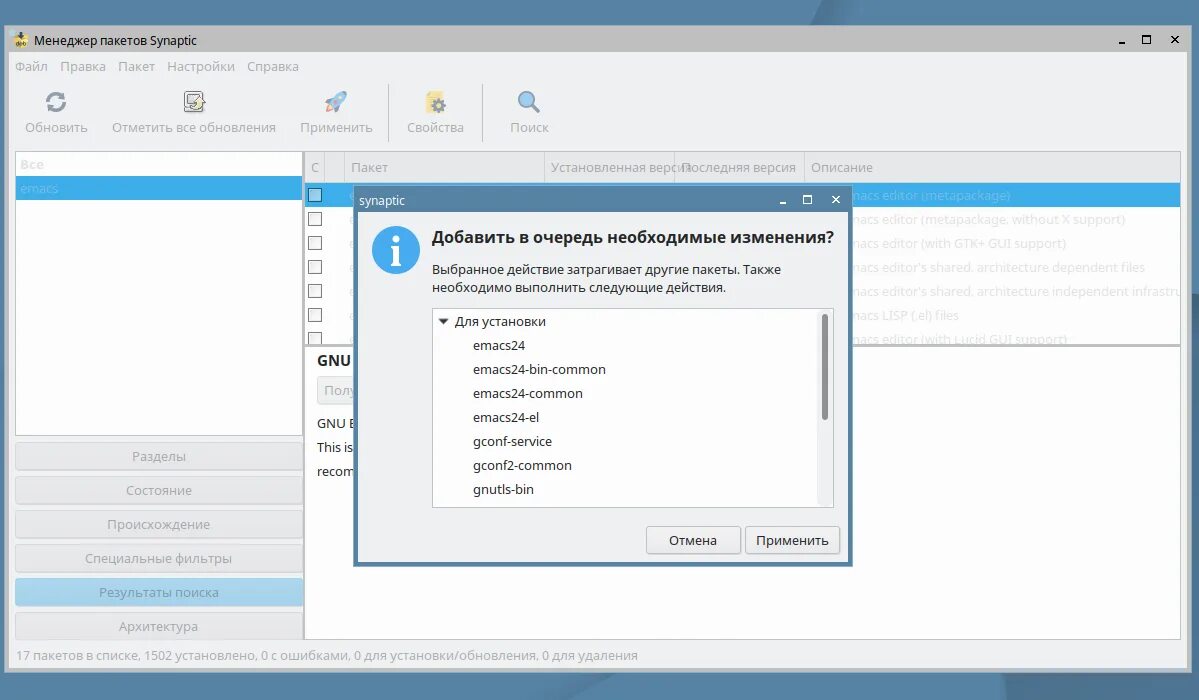Select the Разделы filter button
This screenshot has width=1199, height=700.
click(159, 456)
